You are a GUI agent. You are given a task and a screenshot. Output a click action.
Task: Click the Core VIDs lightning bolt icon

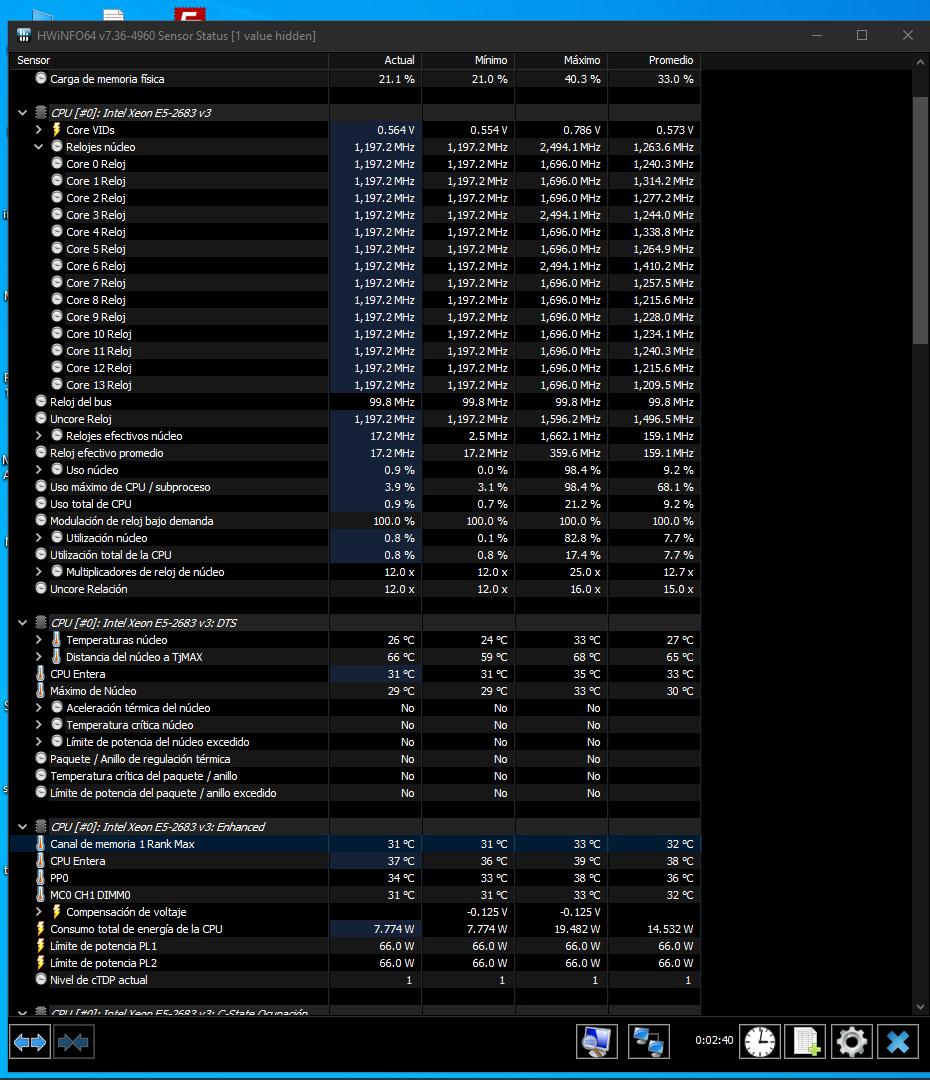57,129
